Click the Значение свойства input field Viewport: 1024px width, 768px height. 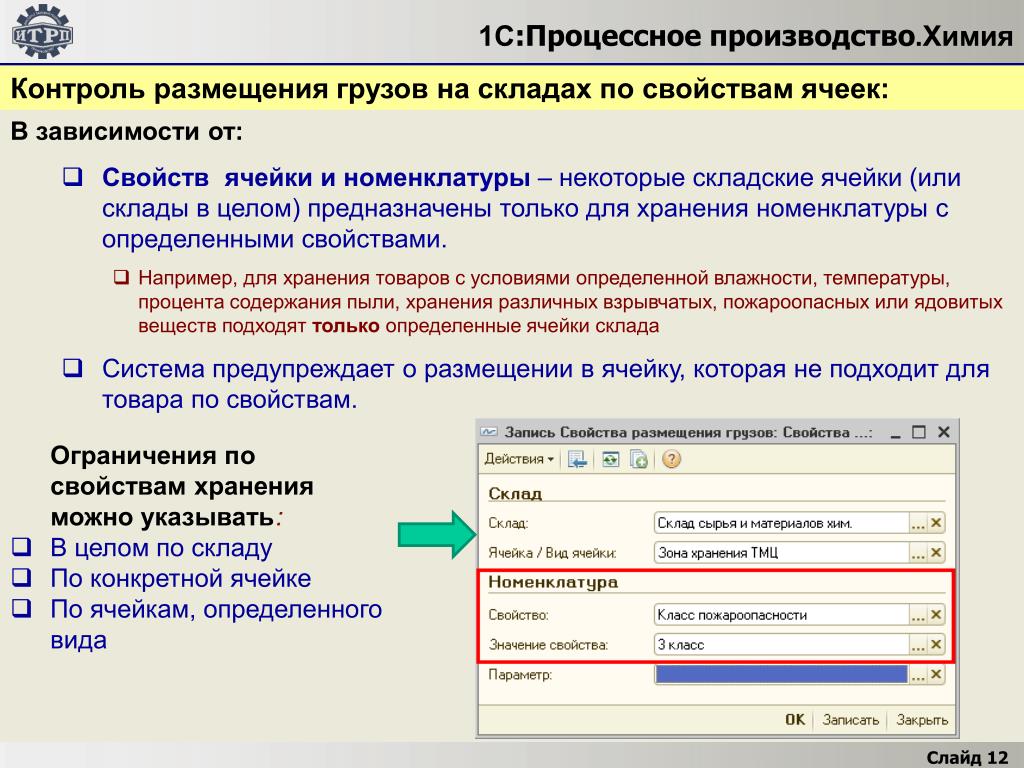(782, 645)
